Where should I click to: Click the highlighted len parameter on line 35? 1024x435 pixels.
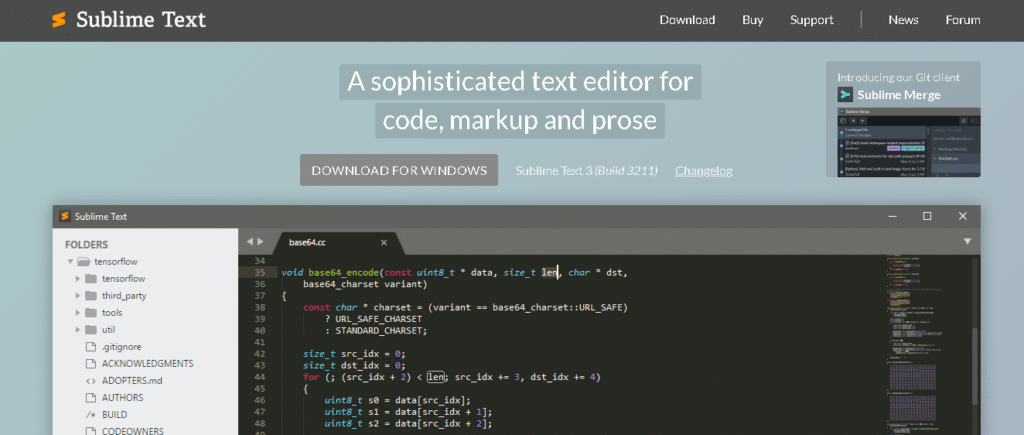549,273
